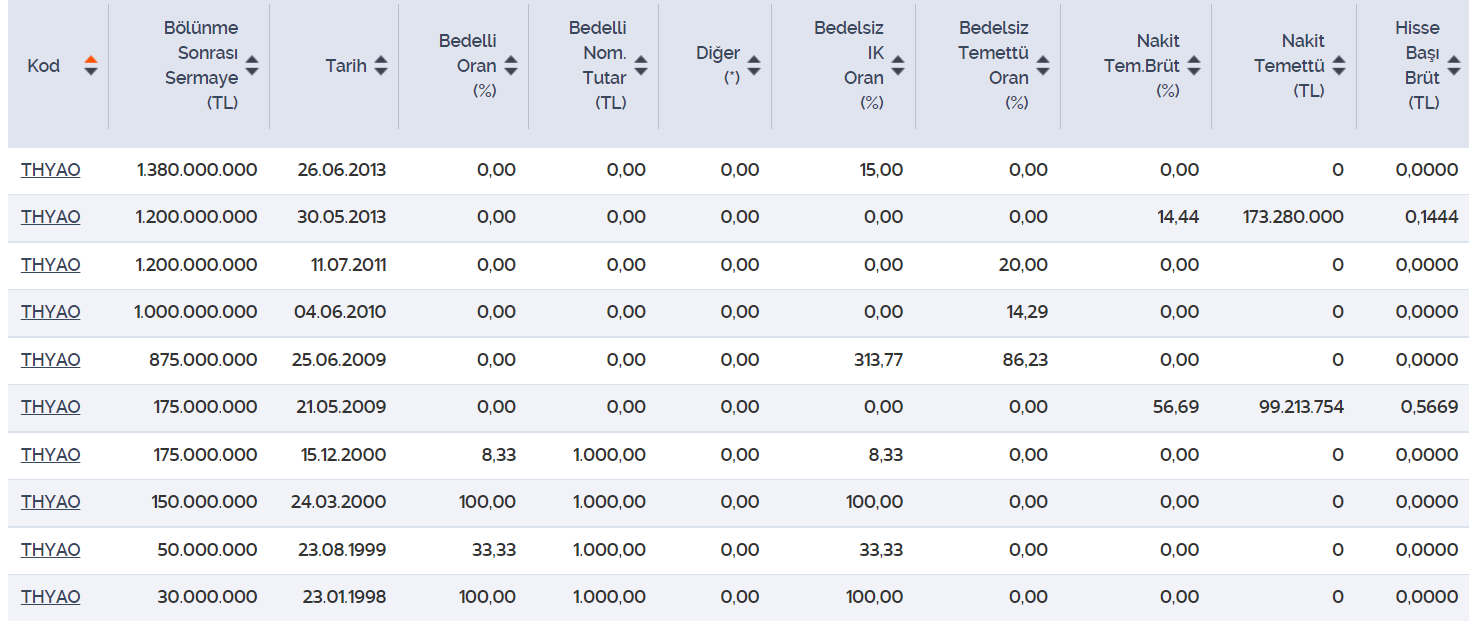Open the THYAO link dated 26.06.2013
This screenshot has width=1469, height=621.
click(x=50, y=170)
